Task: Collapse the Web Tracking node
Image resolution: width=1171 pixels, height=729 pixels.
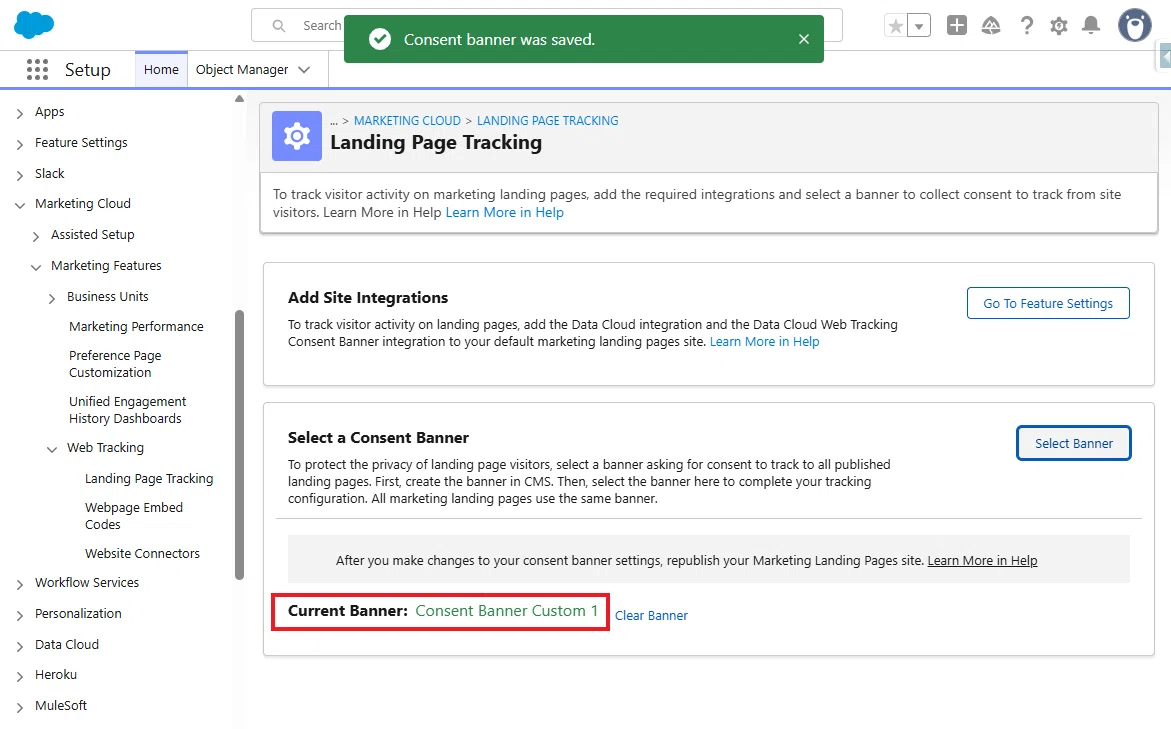Action: click(52, 449)
